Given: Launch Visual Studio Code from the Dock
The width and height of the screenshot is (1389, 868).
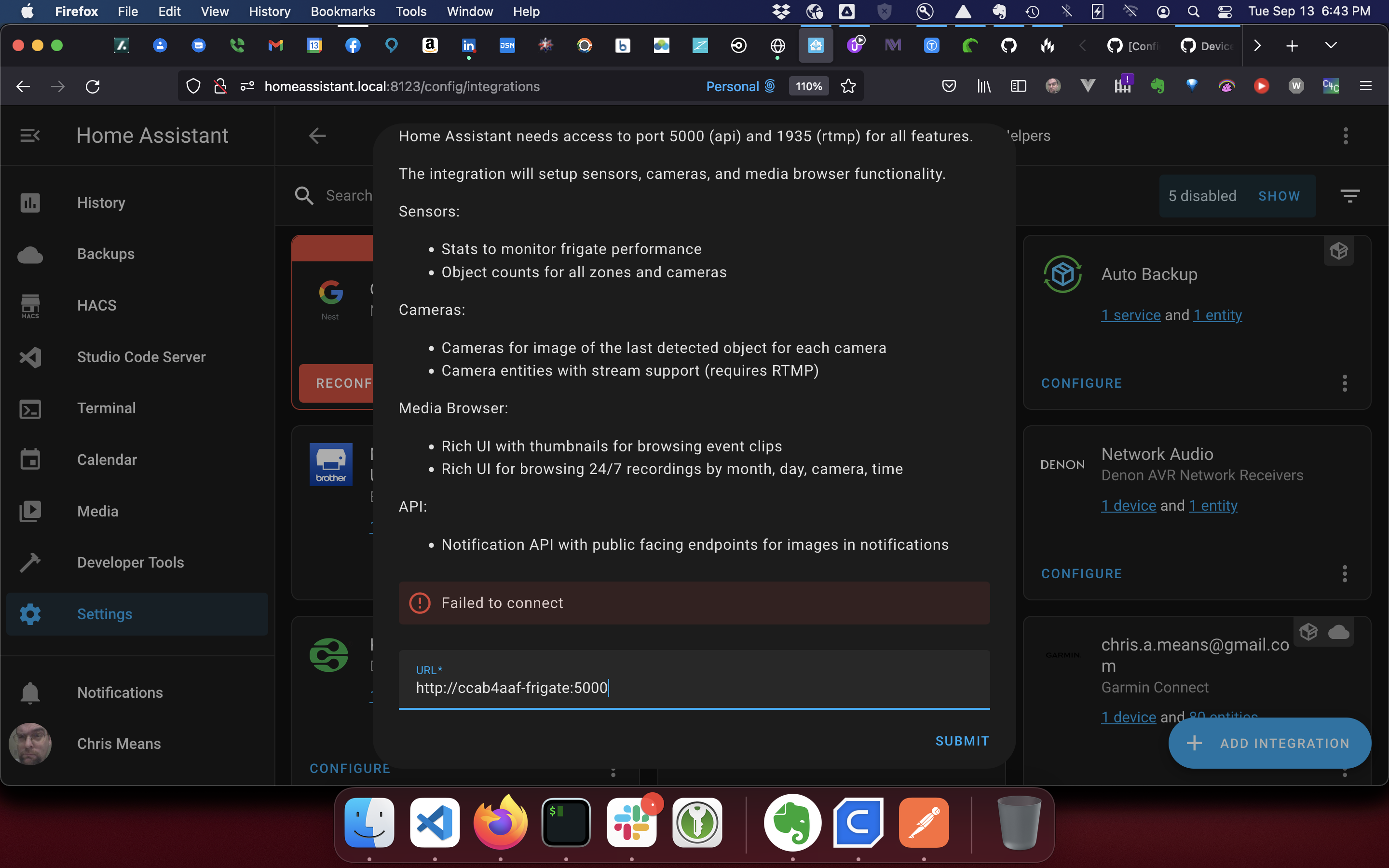Looking at the screenshot, I should point(435,822).
